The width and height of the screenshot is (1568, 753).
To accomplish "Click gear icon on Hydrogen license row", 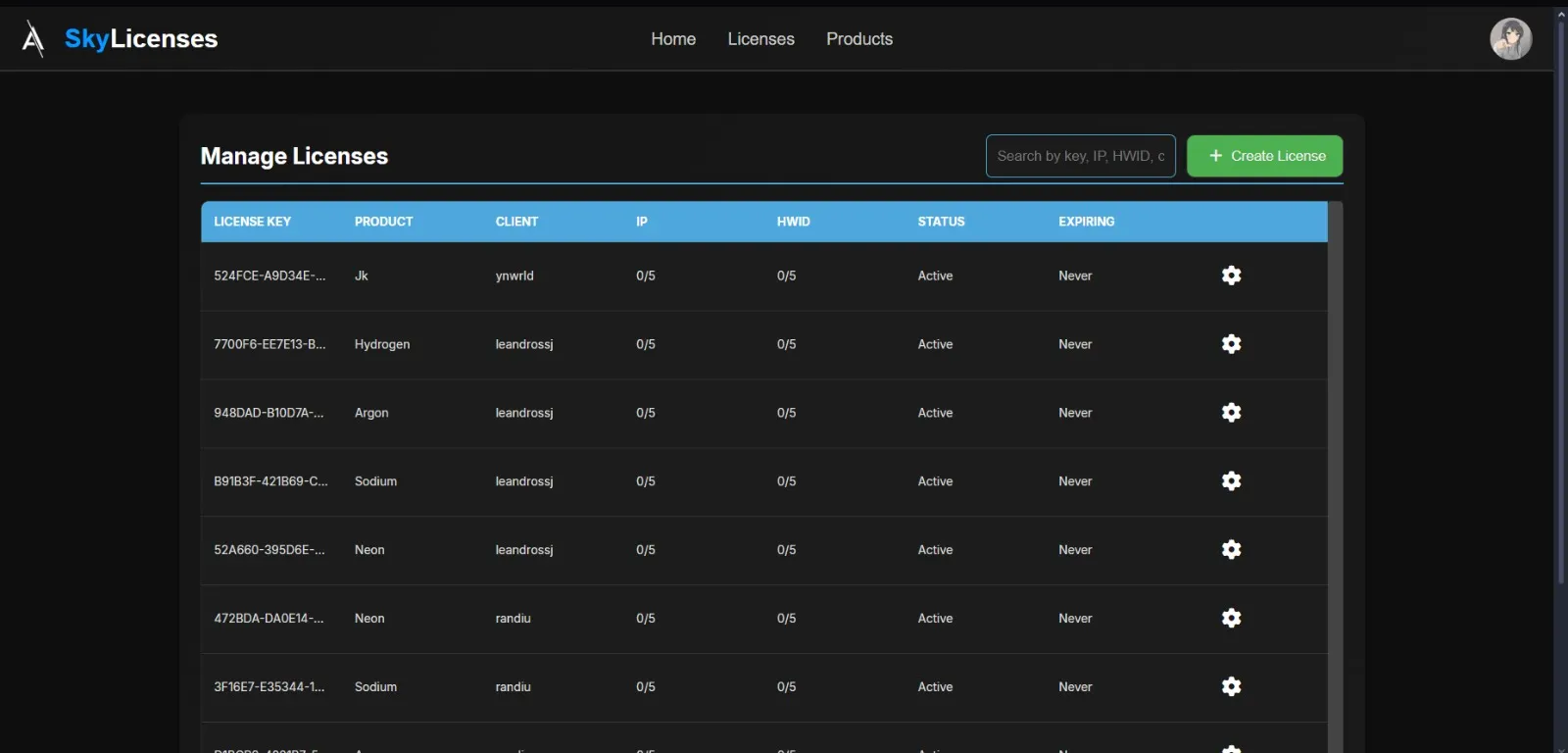I will click(x=1231, y=344).
